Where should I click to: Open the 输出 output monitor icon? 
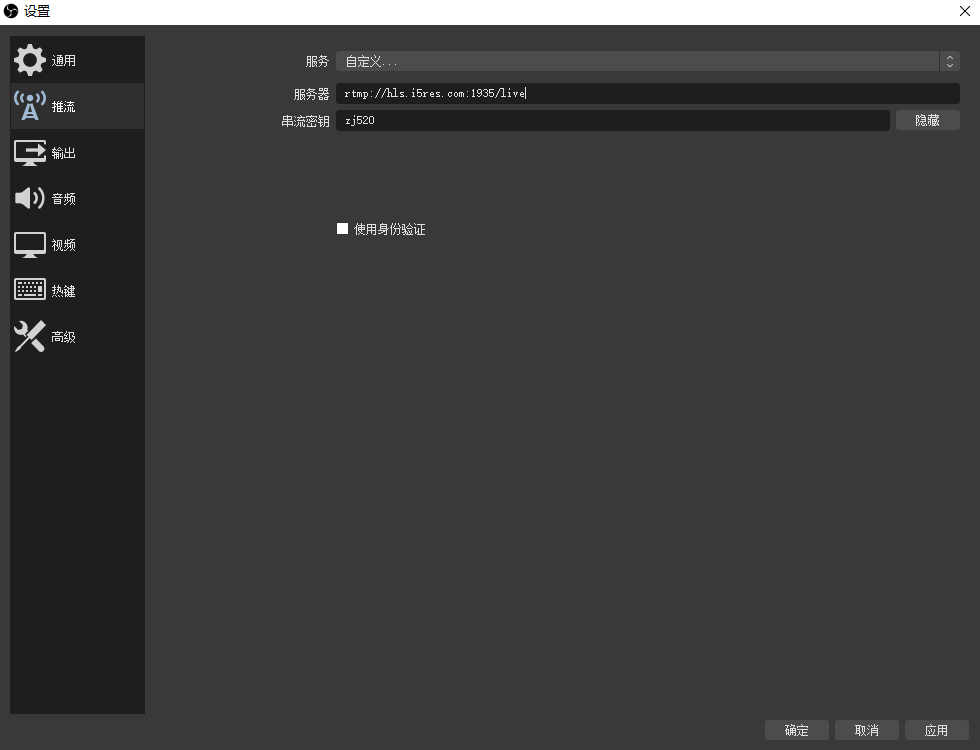29,152
